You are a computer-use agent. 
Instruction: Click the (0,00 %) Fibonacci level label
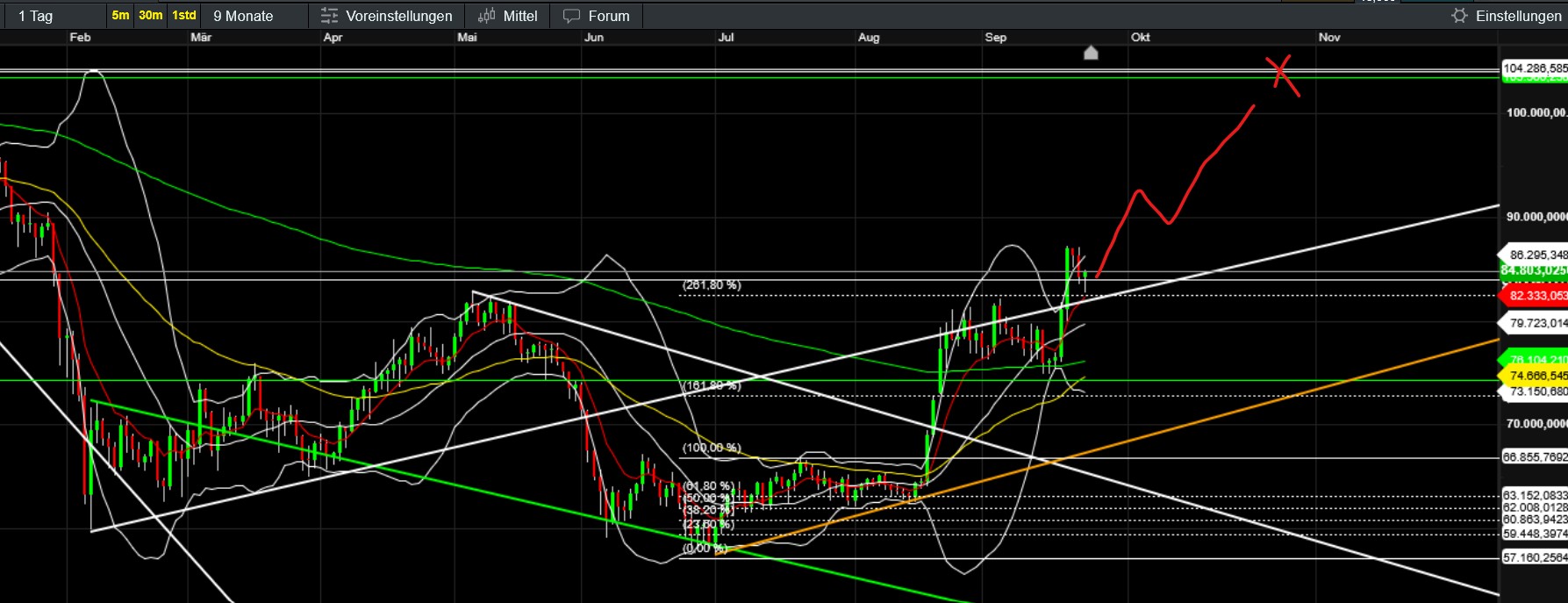point(705,548)
